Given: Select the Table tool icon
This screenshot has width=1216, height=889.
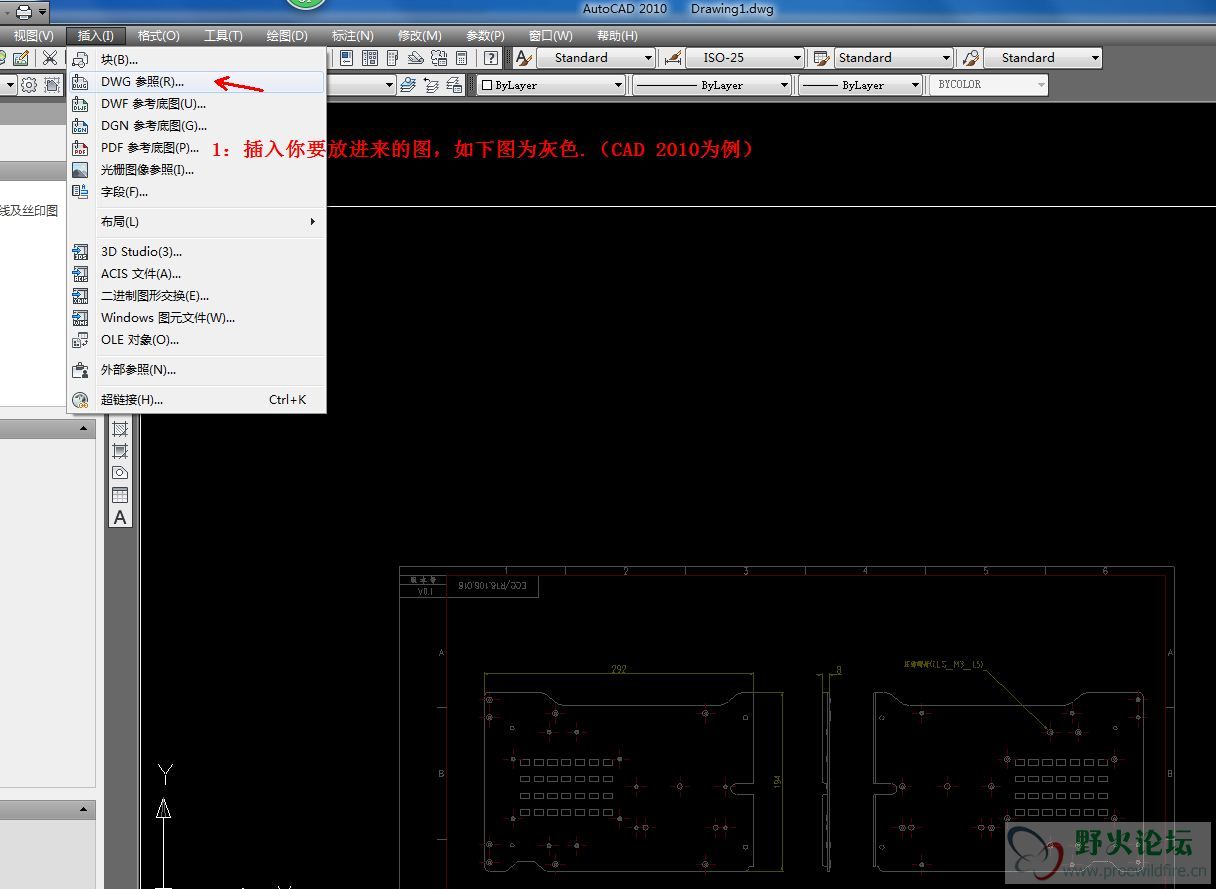Looking at the screenshot, I should [x=120, y=495].
